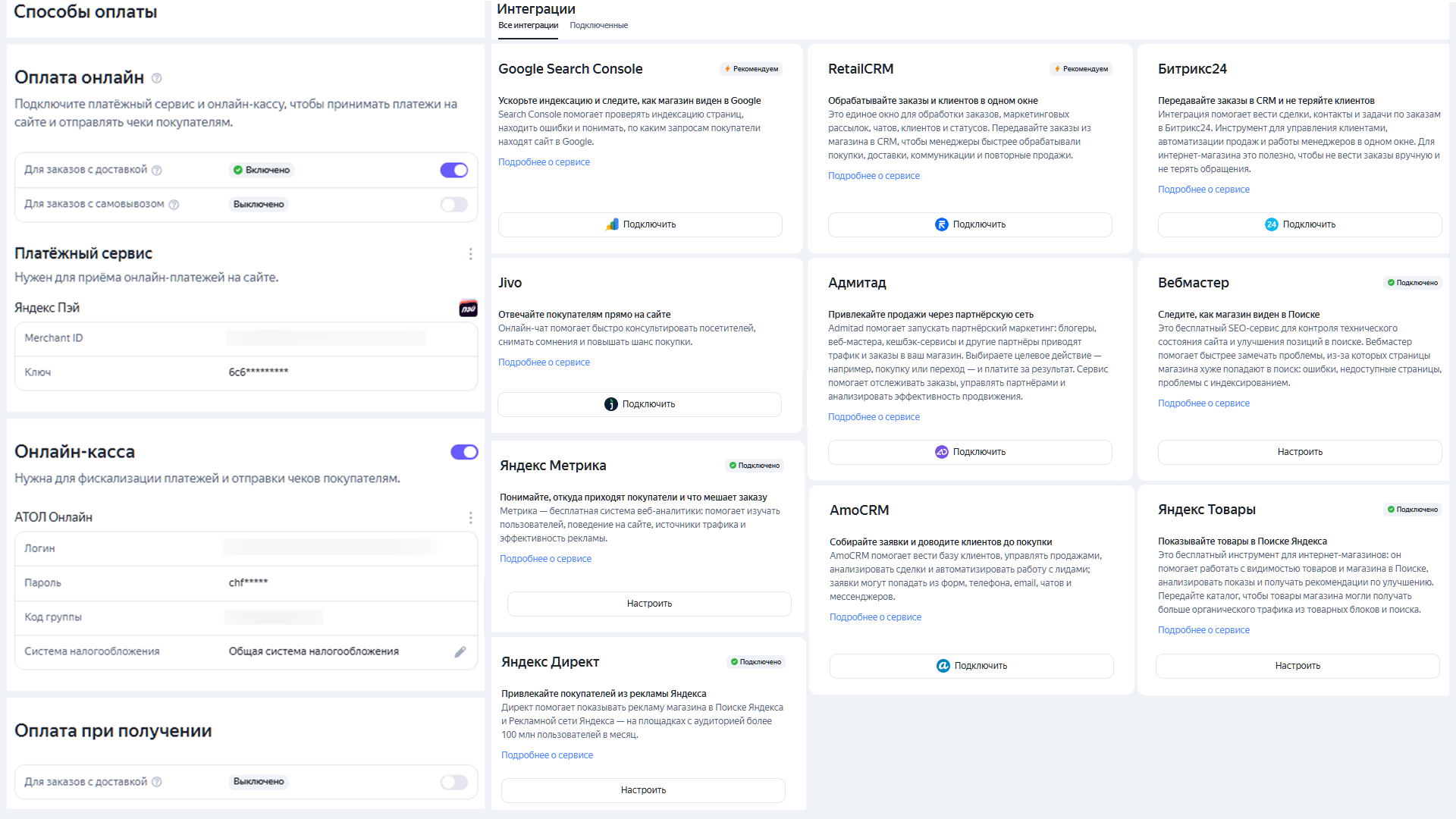This screenshot has height=819, width=1456.
Task: Open Подробнее о сервисе link for Яндекс Директ
Action: click(547, 755)
